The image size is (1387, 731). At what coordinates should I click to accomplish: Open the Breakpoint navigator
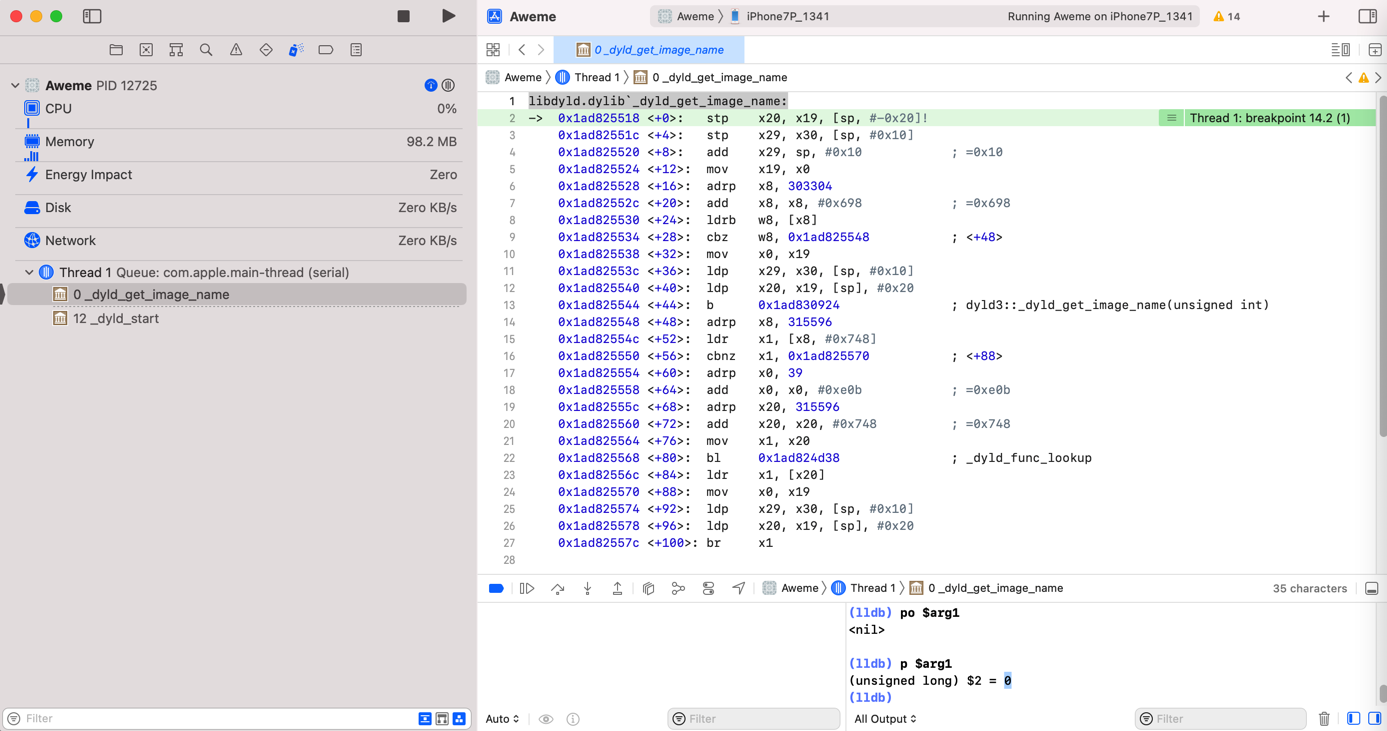[326, 50]
